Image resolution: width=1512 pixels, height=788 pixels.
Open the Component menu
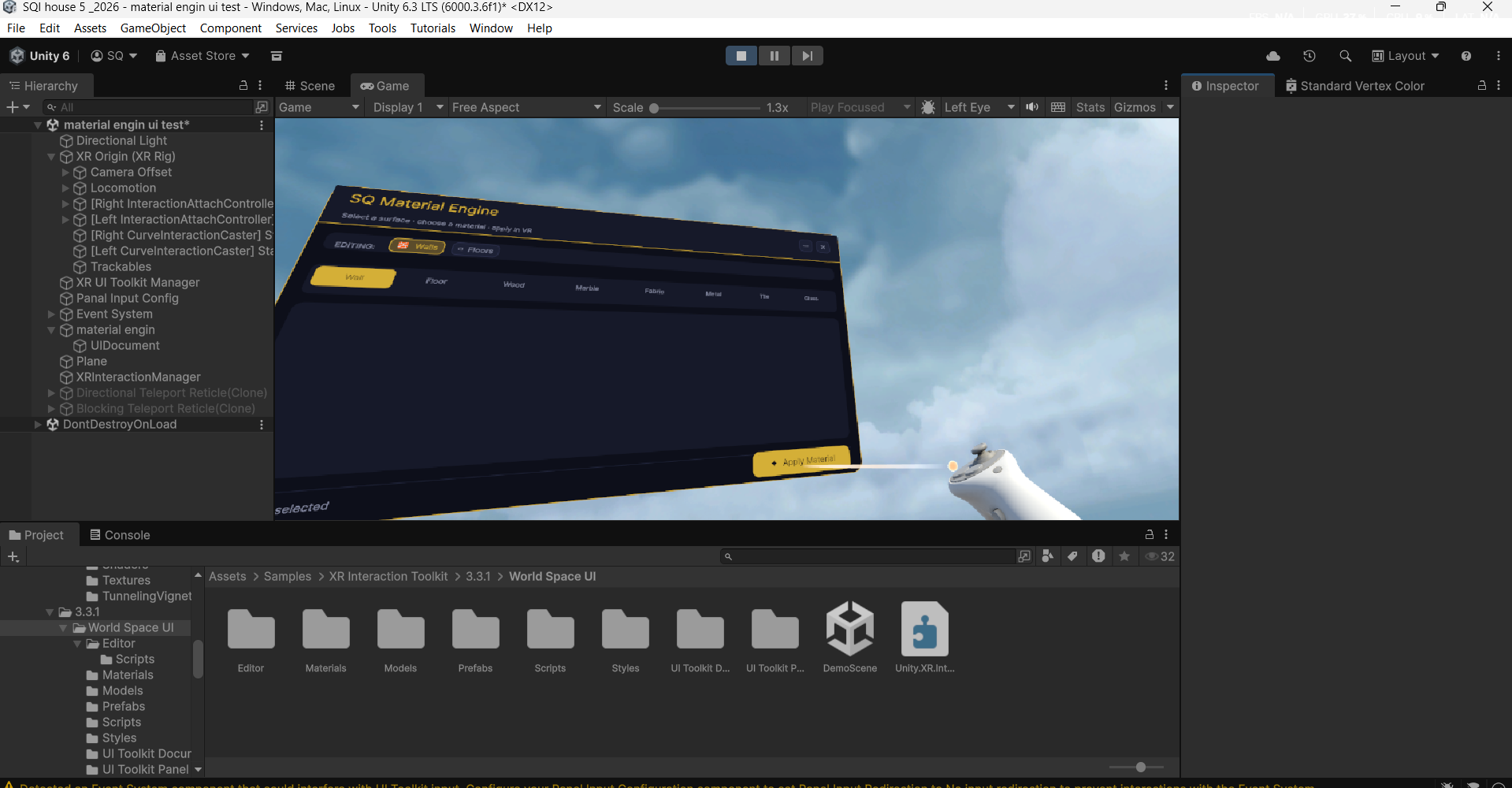pos(230,28)
